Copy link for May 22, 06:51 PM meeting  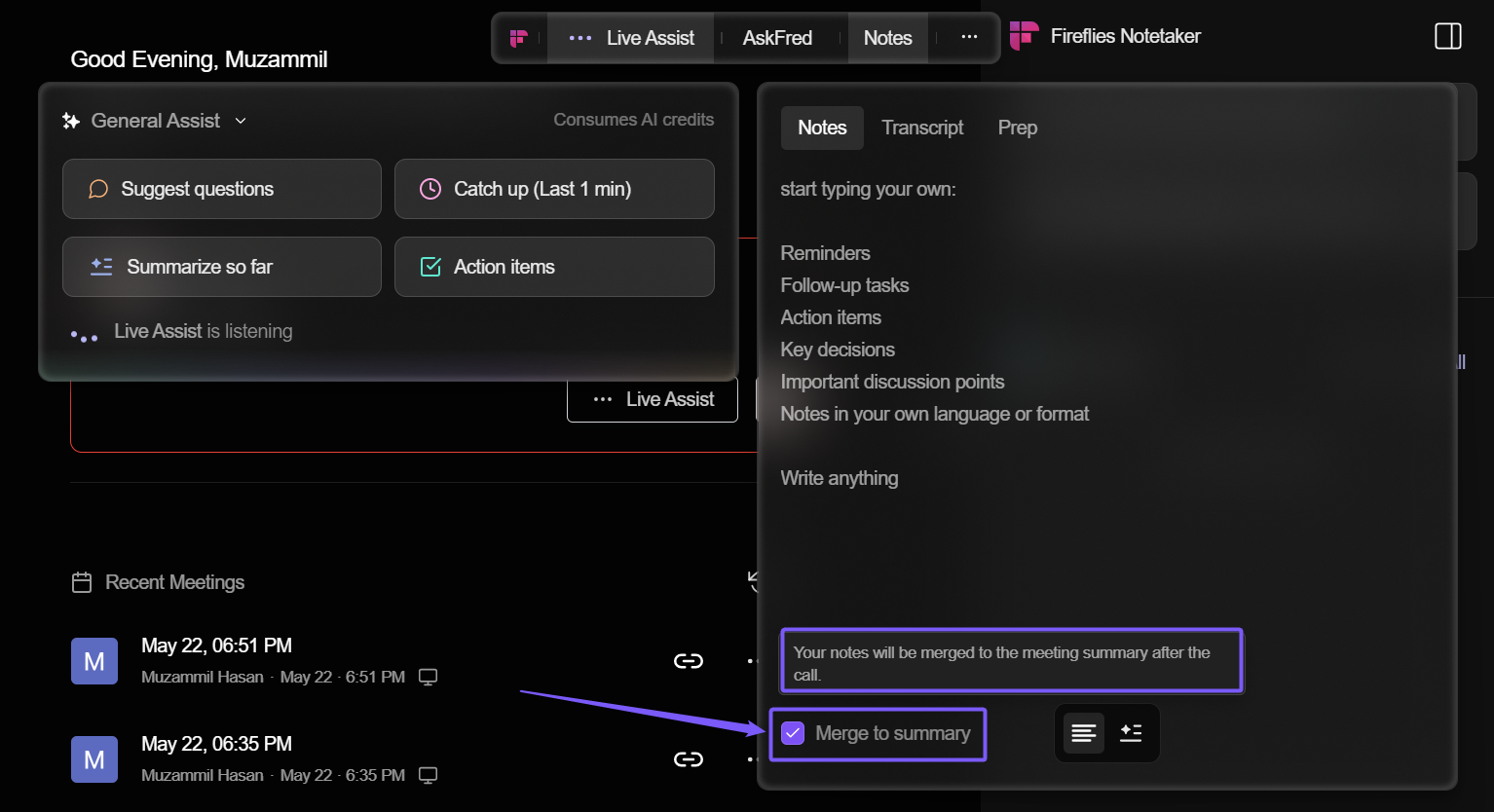point(689,661)
